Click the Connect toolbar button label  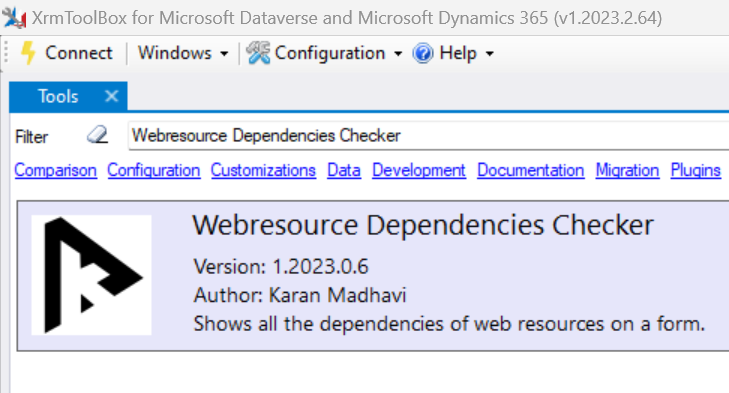click(79, 53)
